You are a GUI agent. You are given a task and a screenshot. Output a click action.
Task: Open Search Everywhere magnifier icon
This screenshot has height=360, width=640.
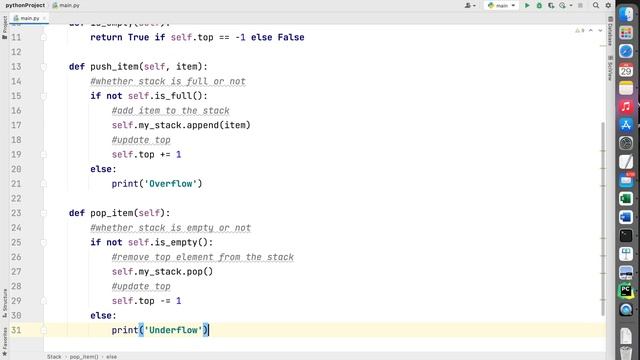tap(596, 6)
